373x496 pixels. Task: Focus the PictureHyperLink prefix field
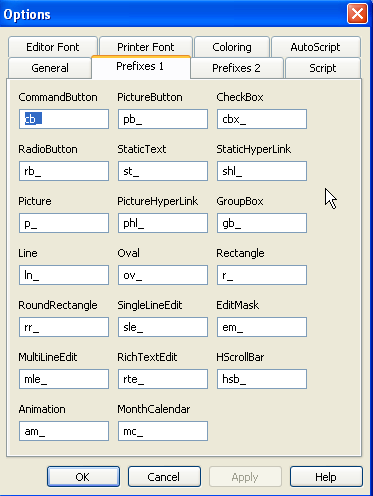[x=163, y=223]
